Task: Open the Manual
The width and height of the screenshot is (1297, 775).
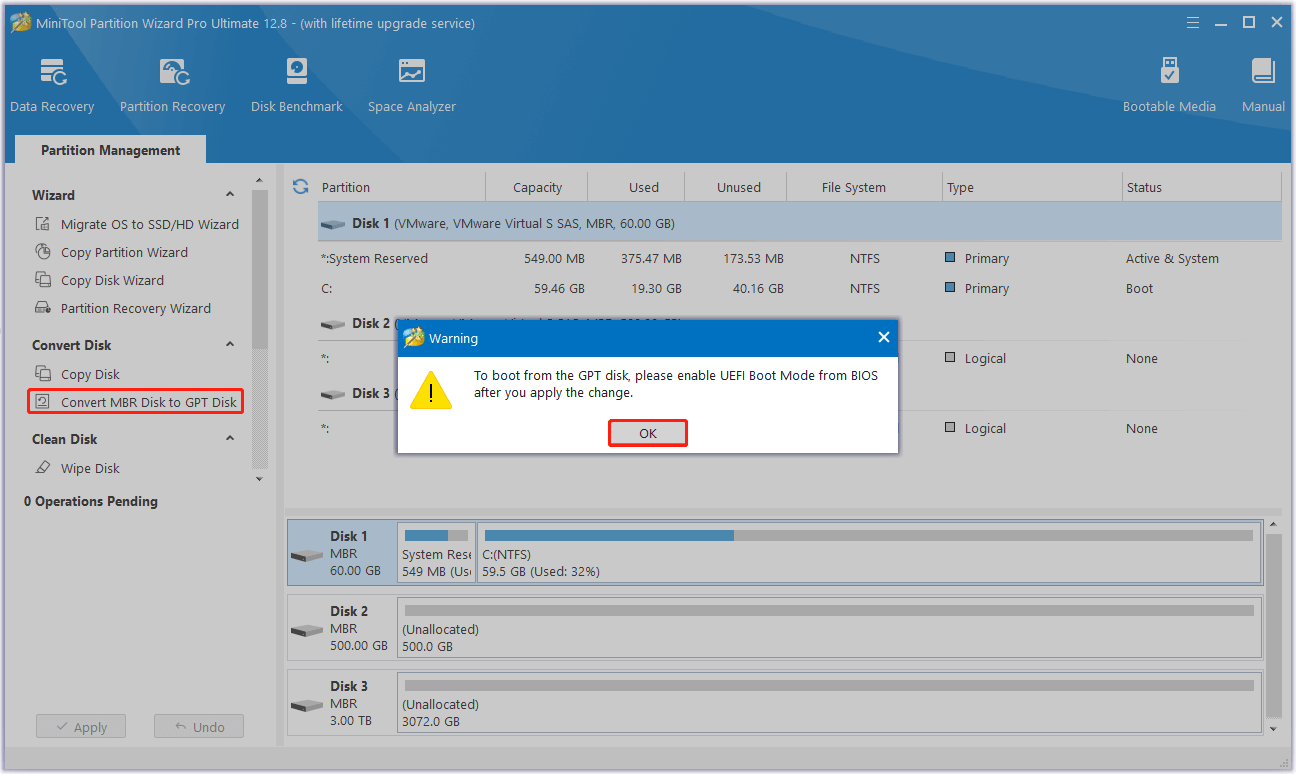Action: (1263, 86)
